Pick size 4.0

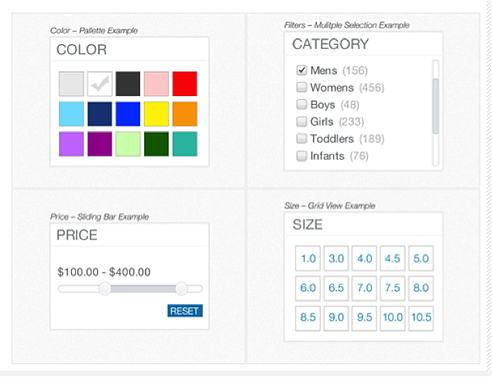(x=364, y=258)
